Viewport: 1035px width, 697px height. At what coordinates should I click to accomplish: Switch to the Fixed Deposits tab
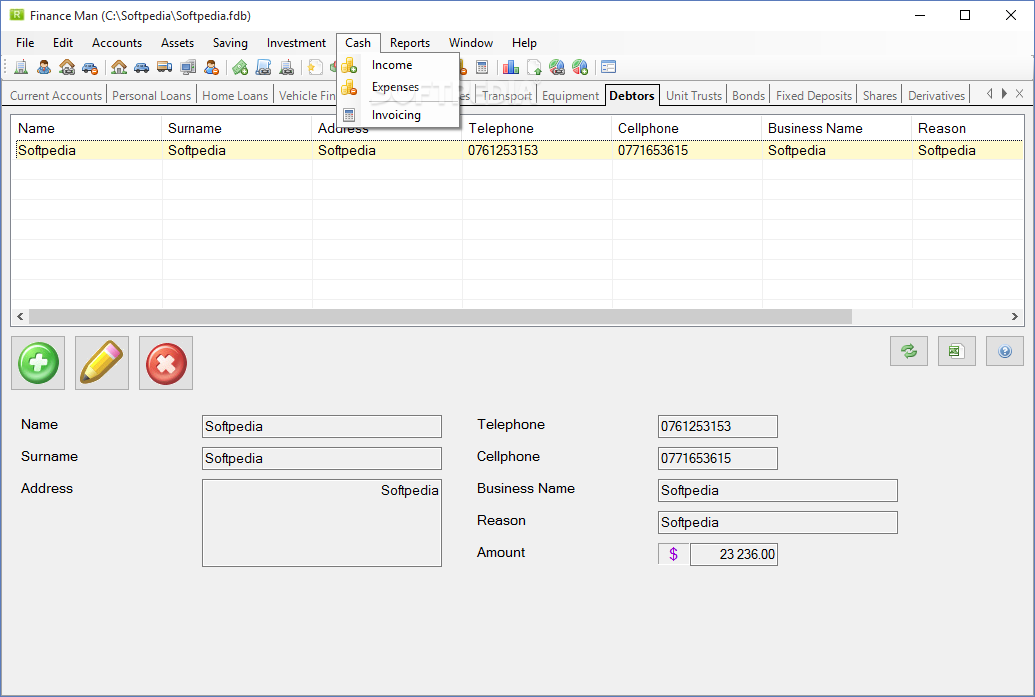tap(814, 96)
